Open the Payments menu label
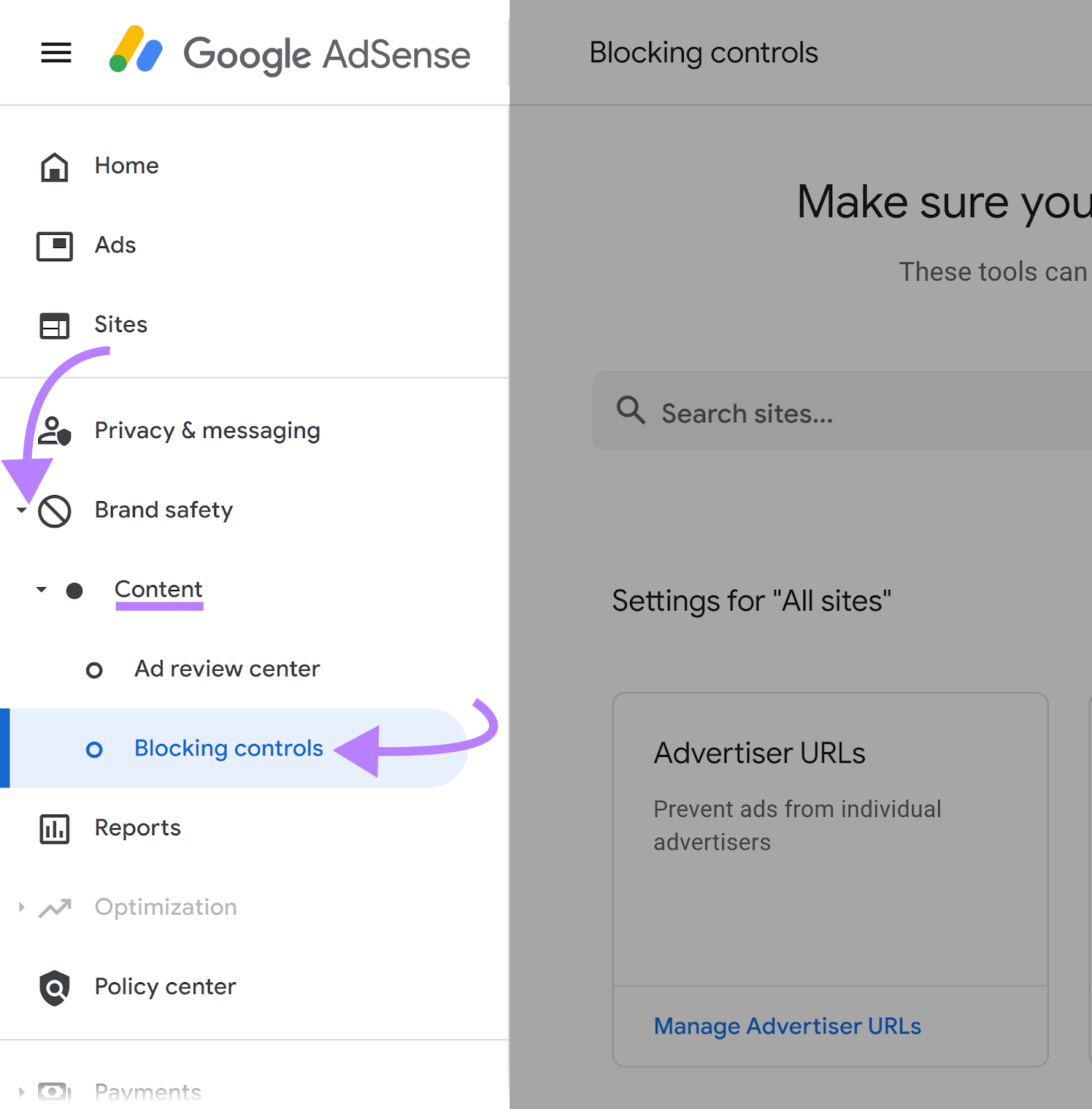 pyautogui.click(x=148, y=1092)
